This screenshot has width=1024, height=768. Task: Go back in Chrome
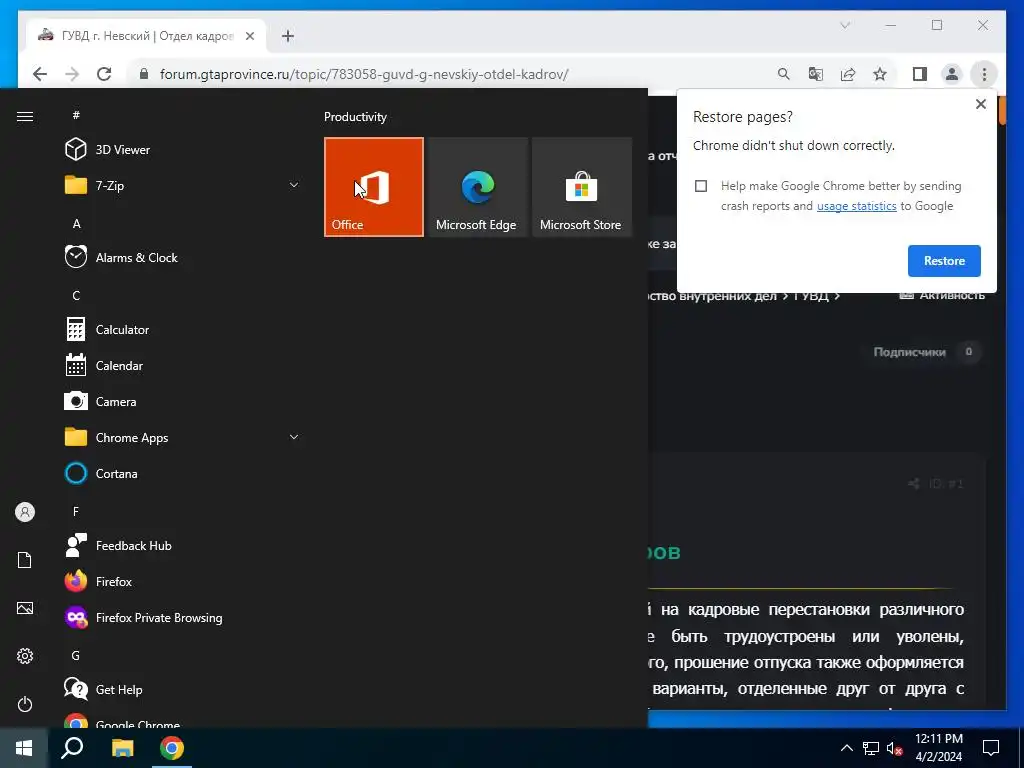[x=40, y=74]
